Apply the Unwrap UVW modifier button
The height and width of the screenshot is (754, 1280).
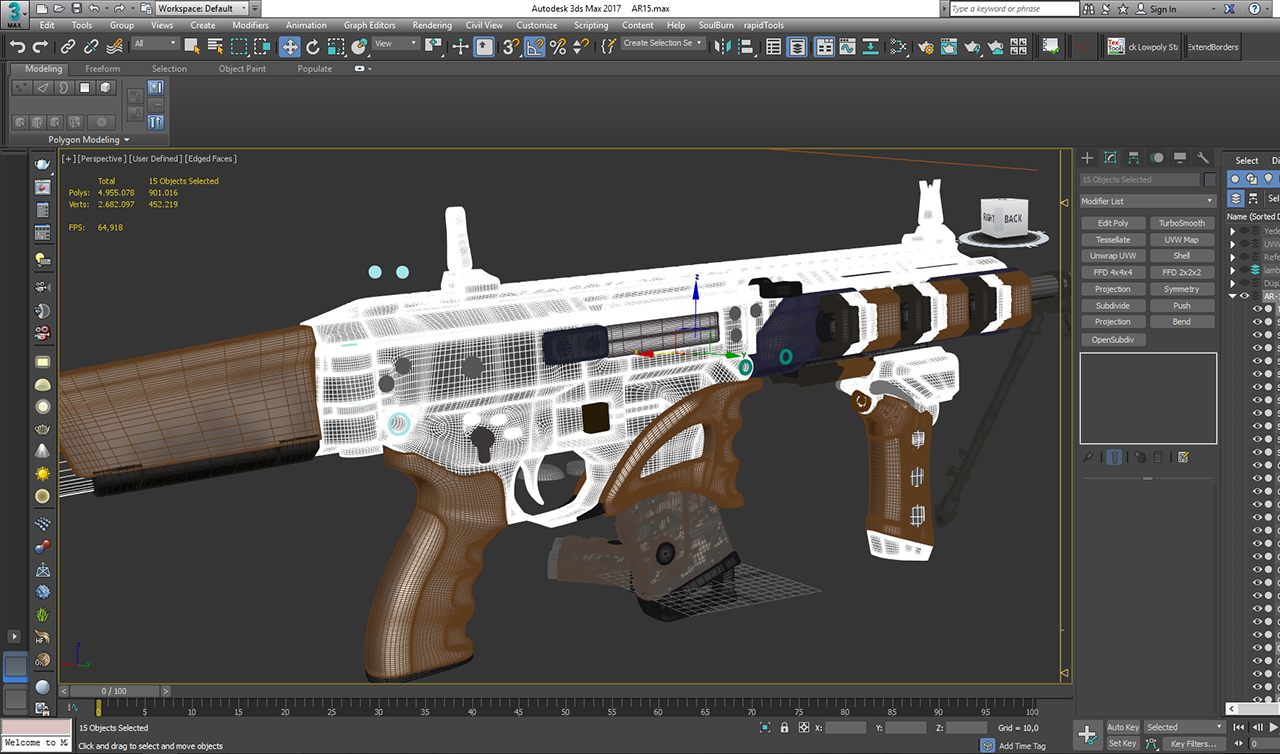[x=1113, y=256]
